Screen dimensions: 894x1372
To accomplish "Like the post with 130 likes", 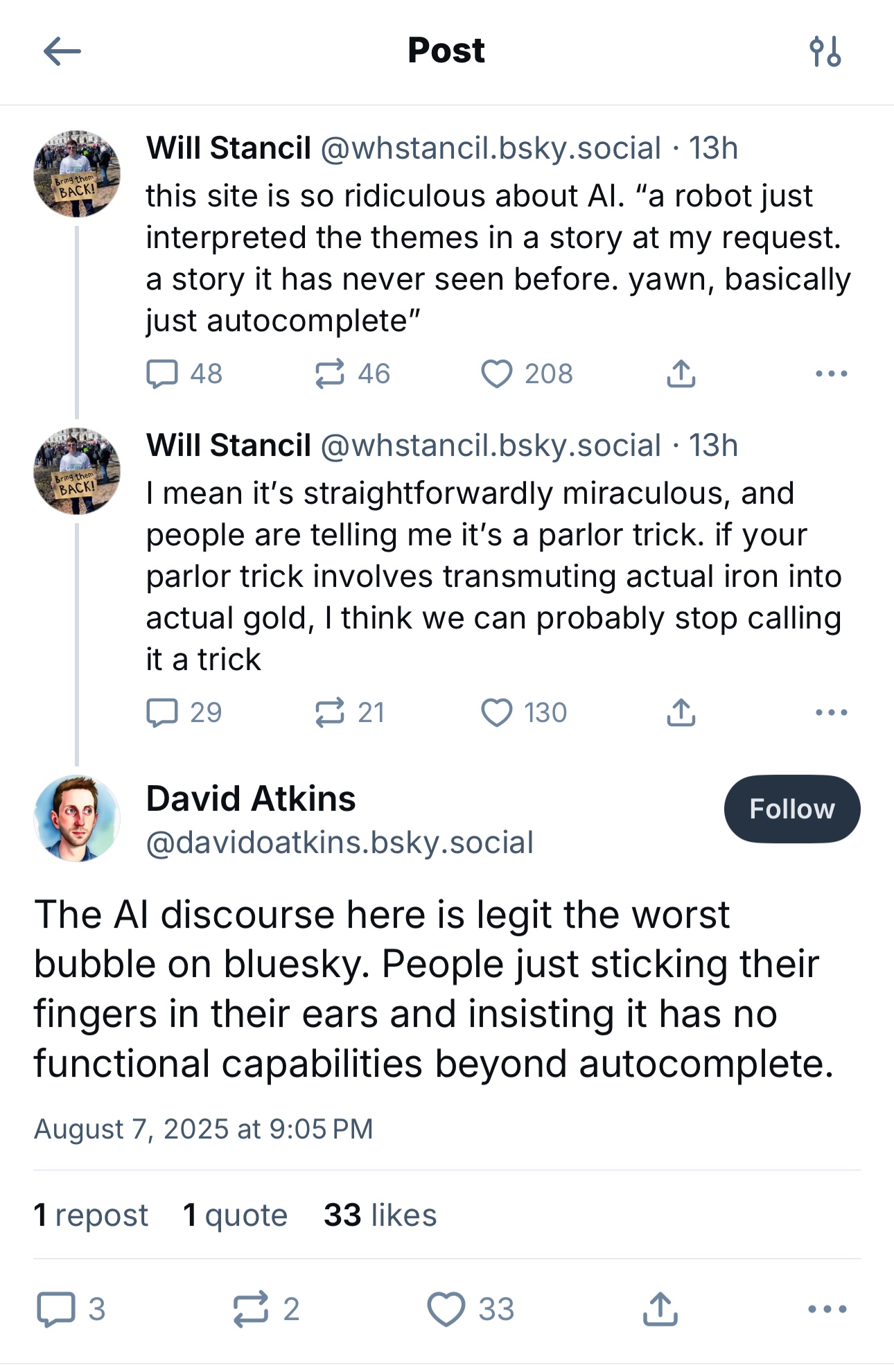I will 497,712.
